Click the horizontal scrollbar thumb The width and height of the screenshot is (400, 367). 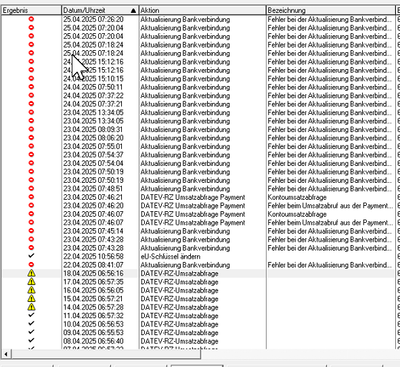(x=106, y=354)
